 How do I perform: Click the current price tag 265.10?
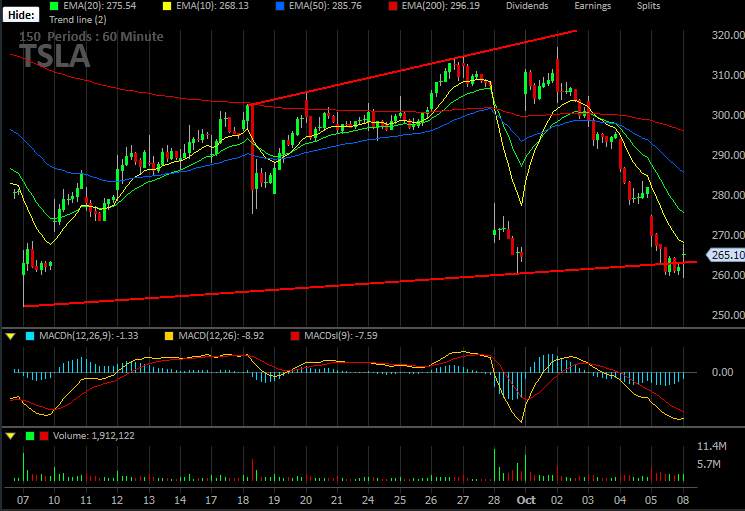726,255
